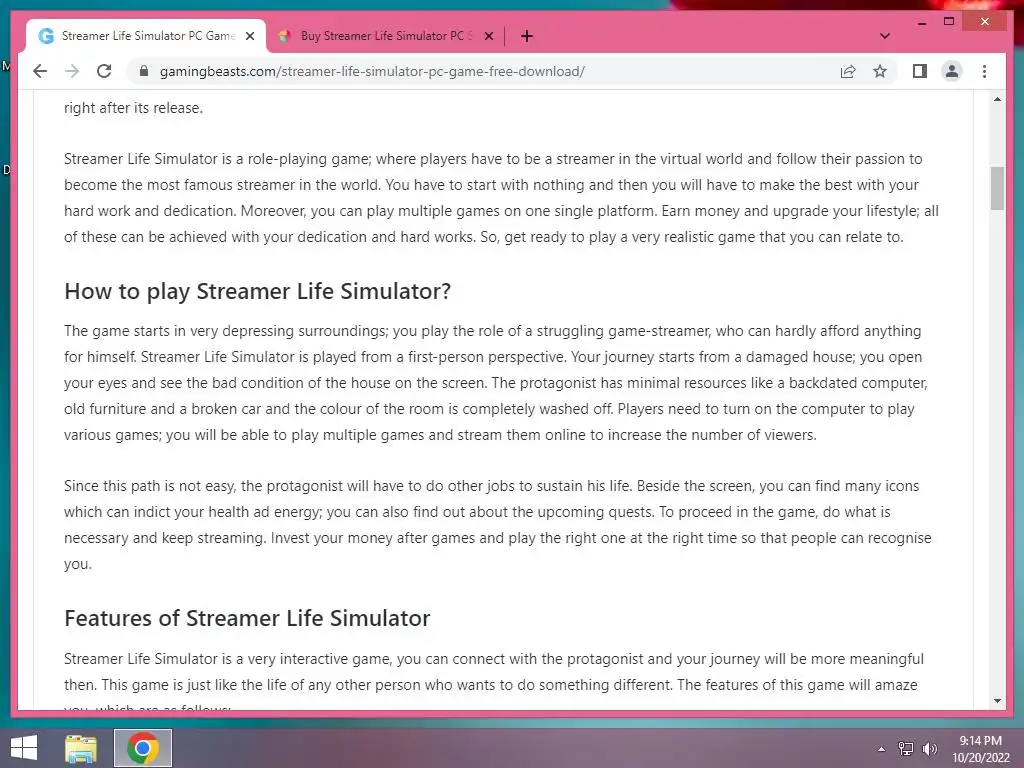Switch to Streamer Life Simulator PC Game tab
The width and height of the screenshot is (1024, 768).
click(147, 36)
